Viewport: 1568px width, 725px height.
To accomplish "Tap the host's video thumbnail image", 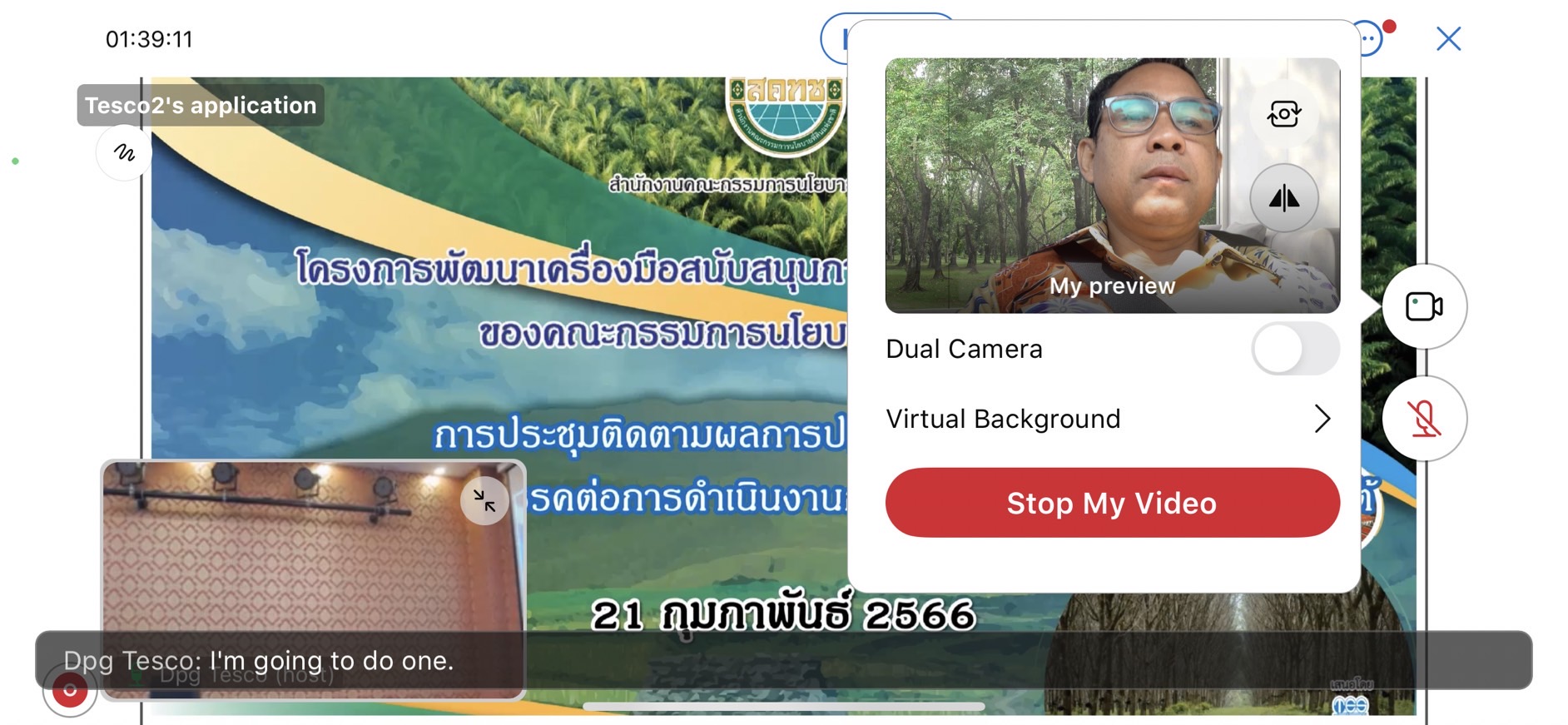I will [x=313, y=579].
